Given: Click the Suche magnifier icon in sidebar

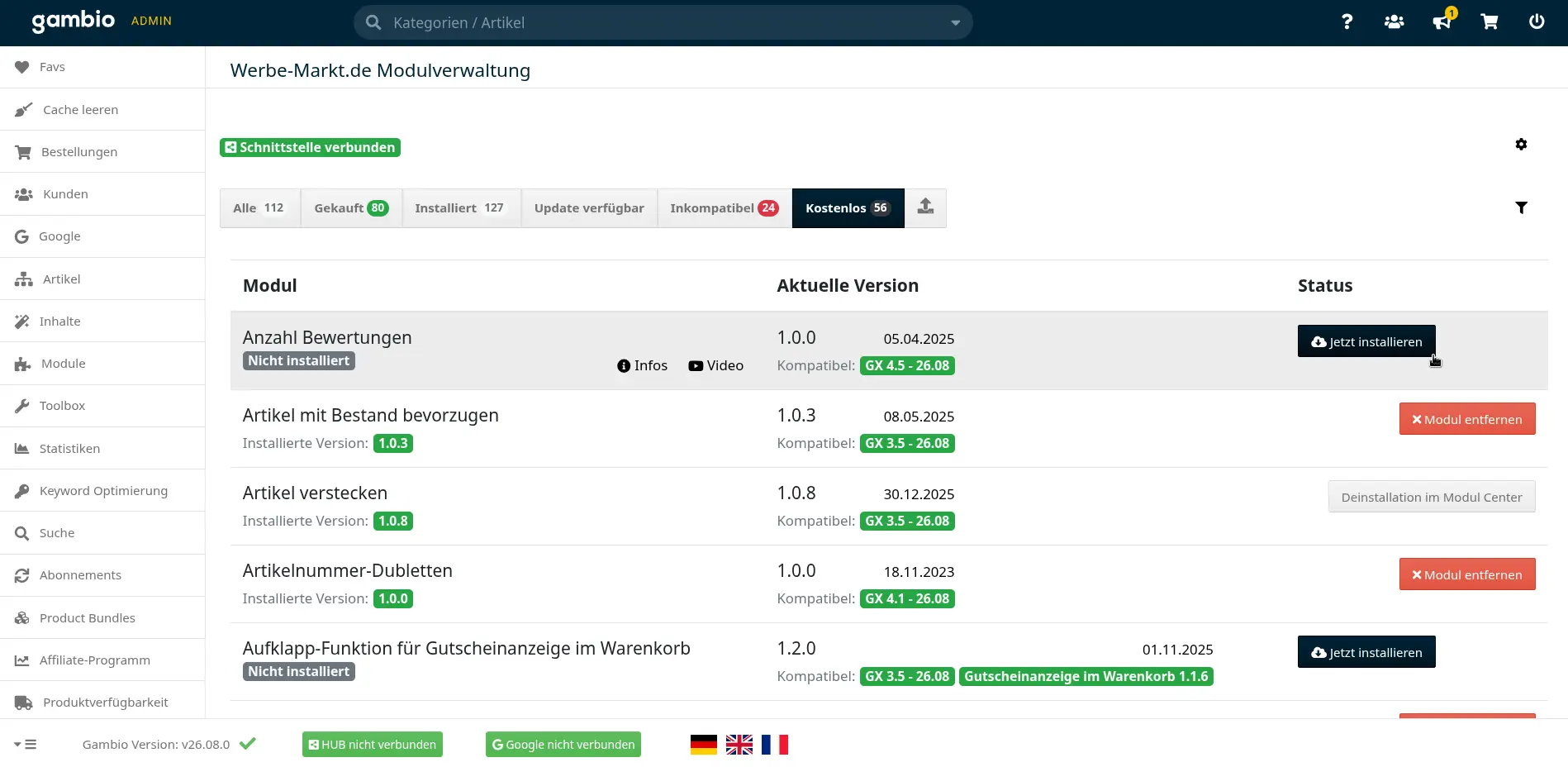Looking at the screenshot, I should click(x=22, y=533).
